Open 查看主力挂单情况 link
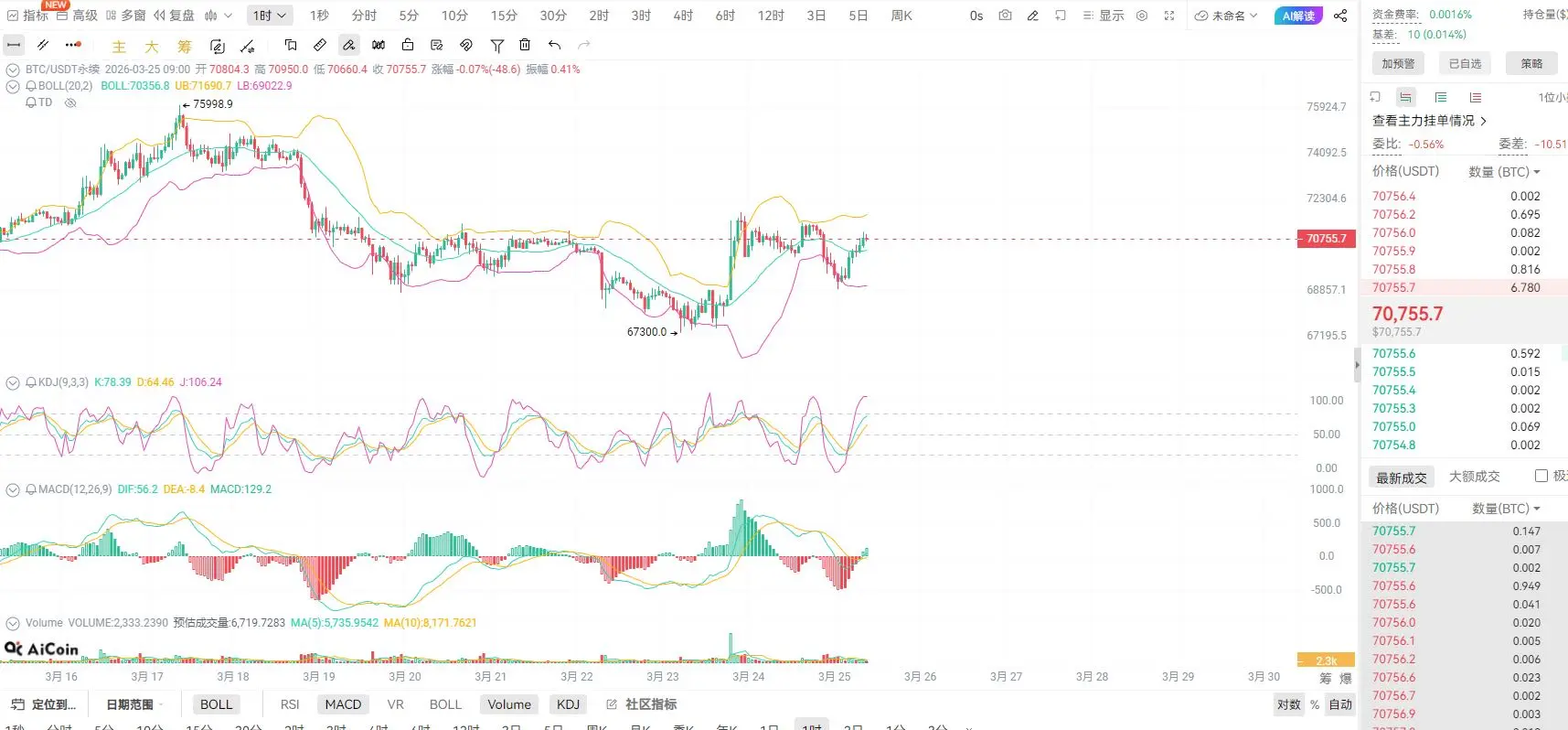1568x730 pixels. pyautogui.click(x=1430, y=121)
